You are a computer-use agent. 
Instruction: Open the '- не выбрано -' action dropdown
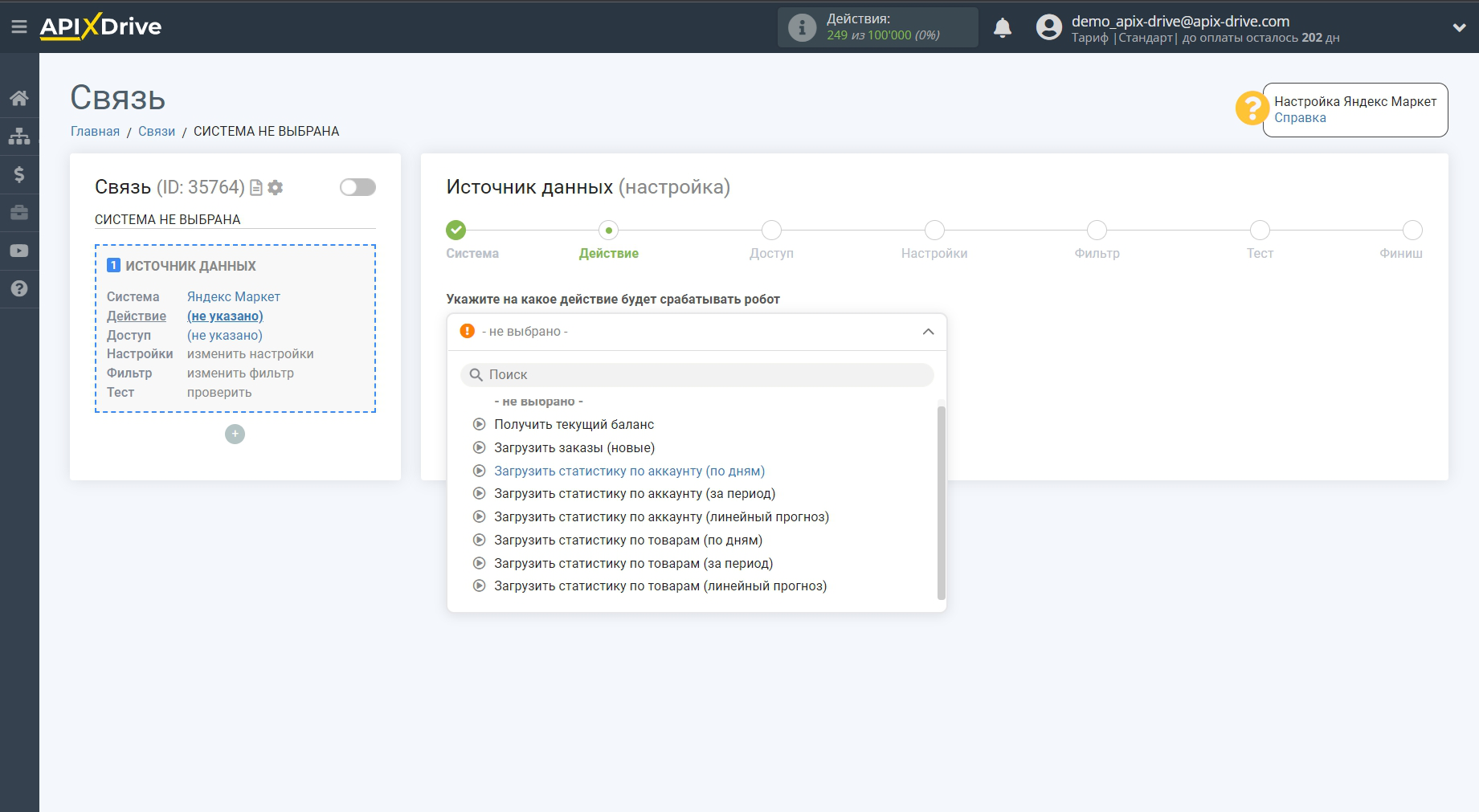[697, 332]
